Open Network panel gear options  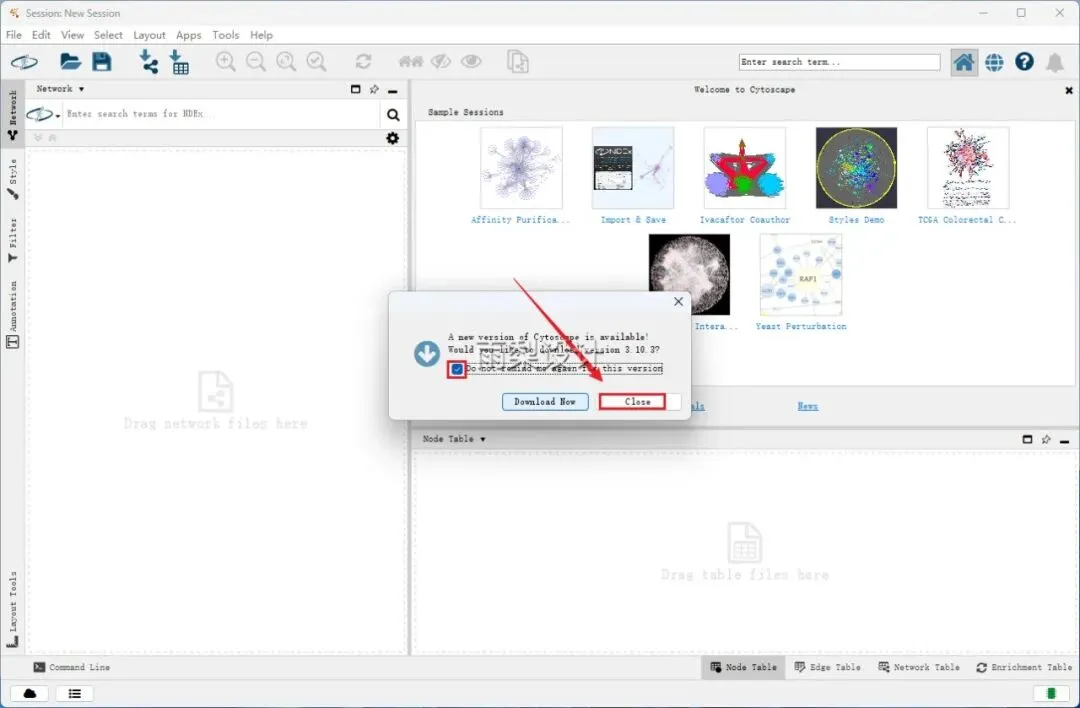coord(393,138)
